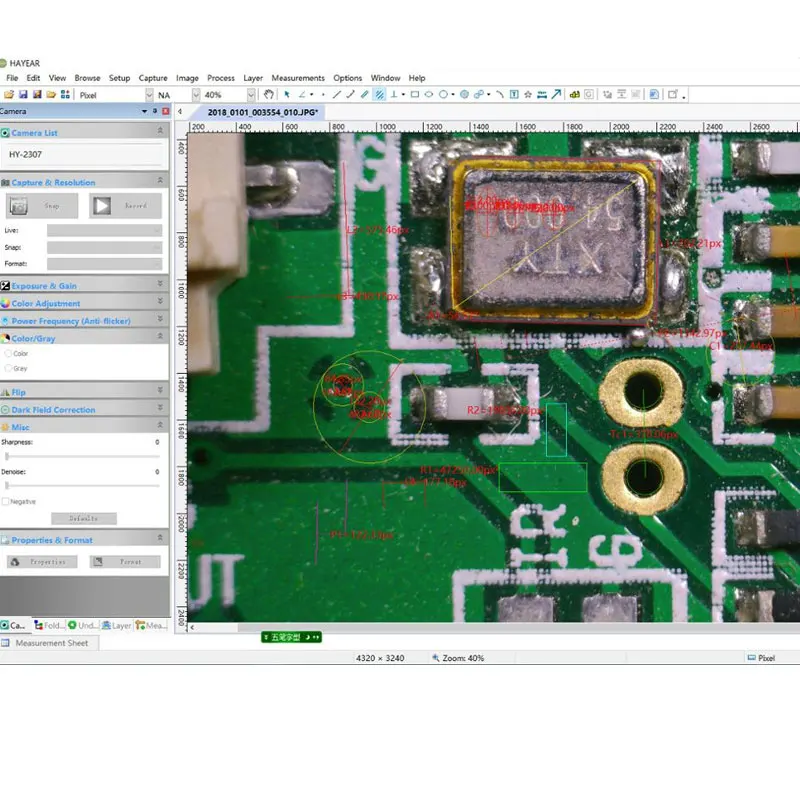Click the open-in-window icon at toolbar end
The height and width of the screenshot is (800, 800).
pyautogui.click(x=673, y=94)
